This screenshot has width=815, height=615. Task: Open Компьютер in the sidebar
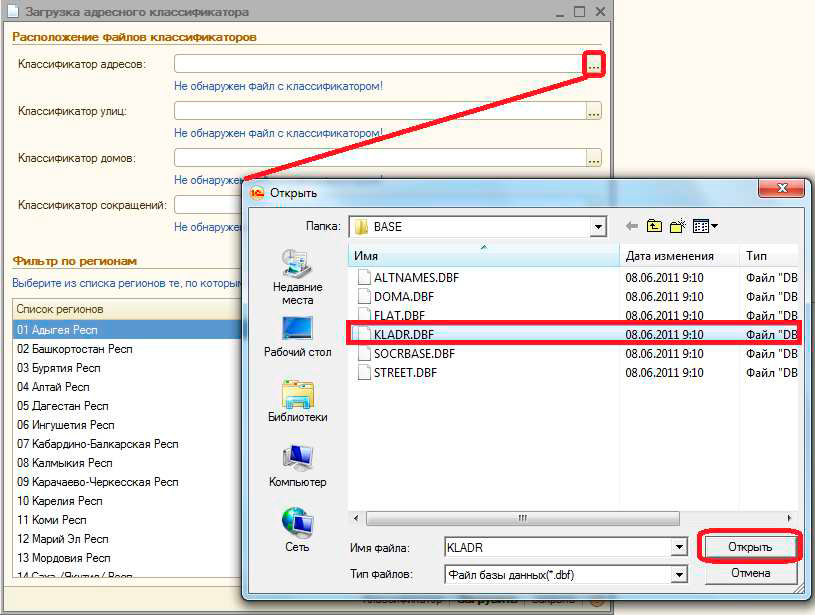click(297, 467)
